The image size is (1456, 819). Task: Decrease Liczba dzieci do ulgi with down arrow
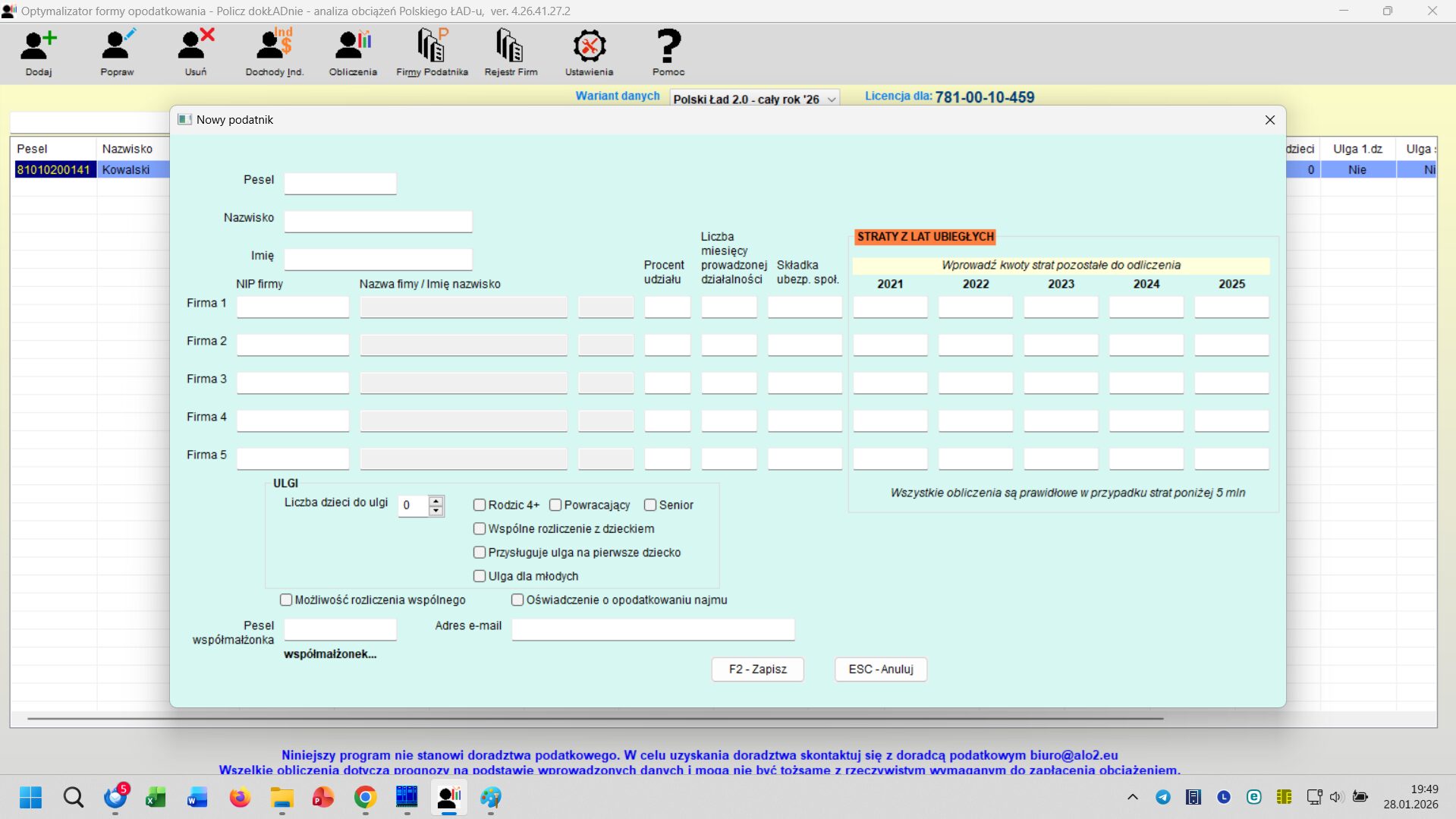tap(436, 511)
